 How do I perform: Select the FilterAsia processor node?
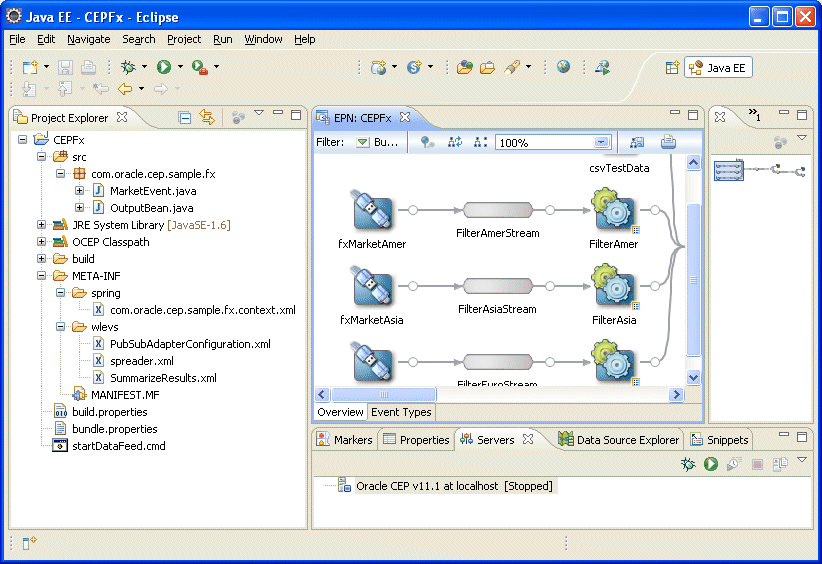pos(614,286)
